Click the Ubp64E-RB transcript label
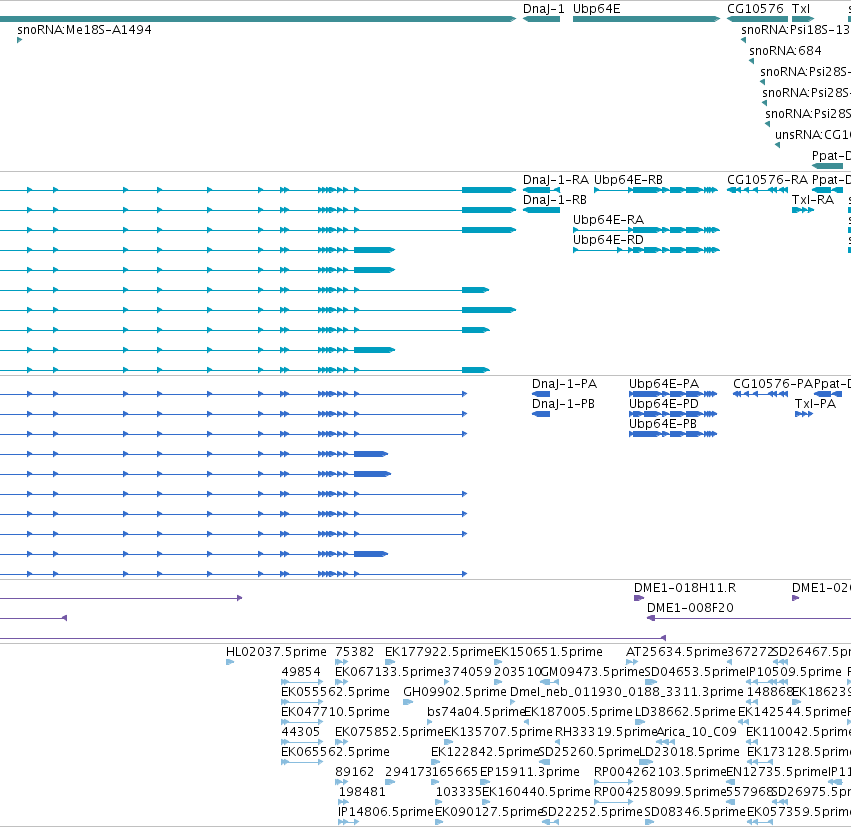The image size is (851, 827). 628,180
